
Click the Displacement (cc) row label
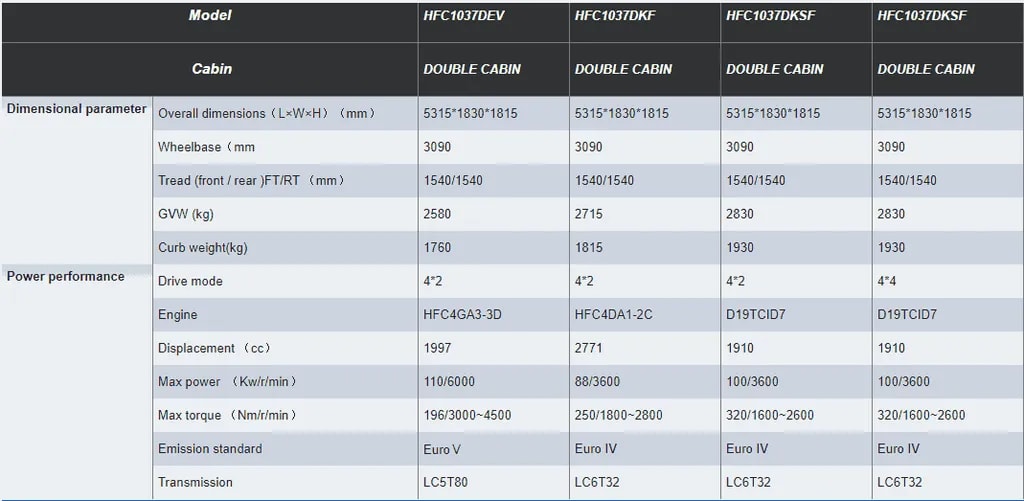click(x=214, y=348)
